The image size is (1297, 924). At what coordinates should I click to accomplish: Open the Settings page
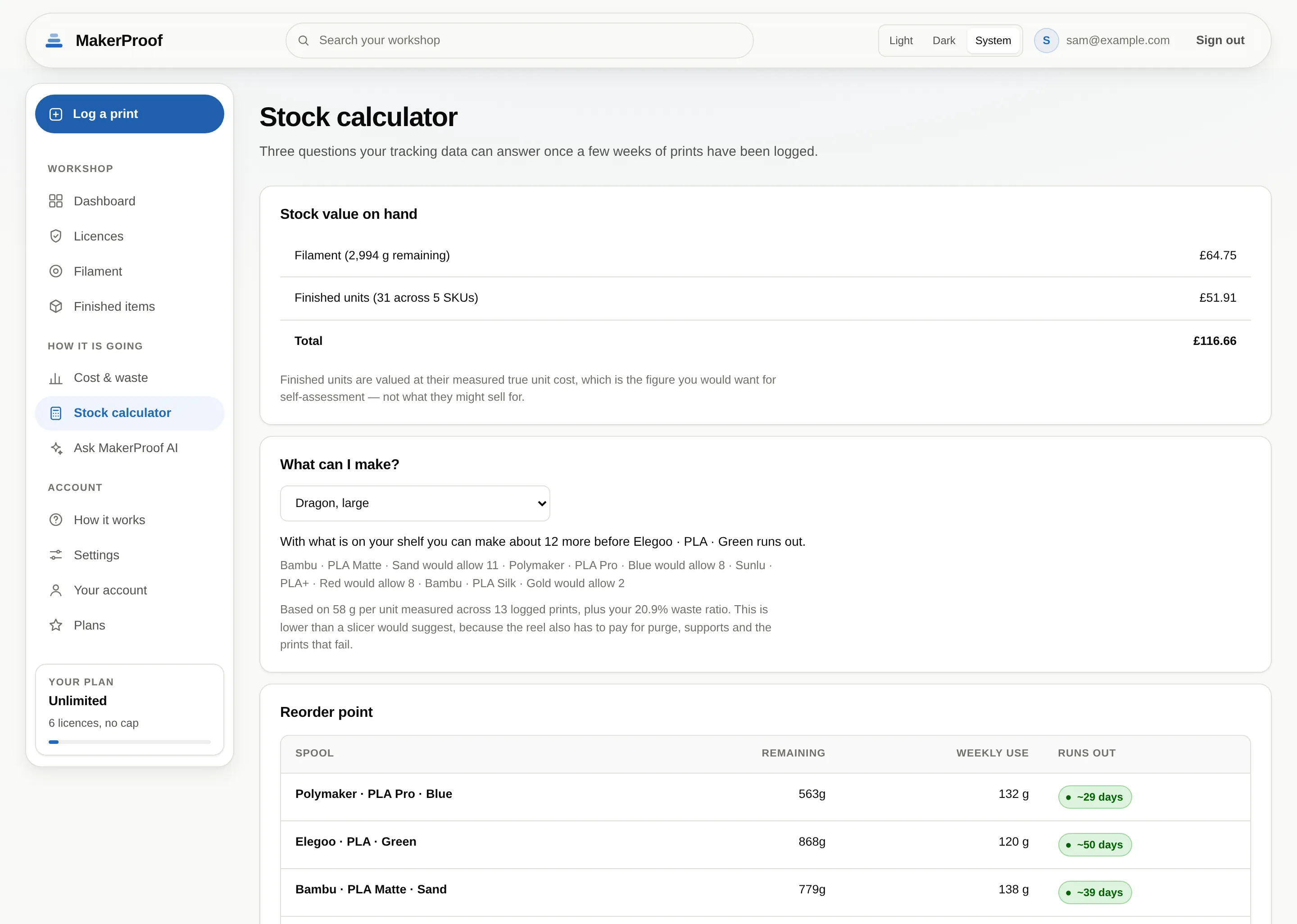click(130, 555)
